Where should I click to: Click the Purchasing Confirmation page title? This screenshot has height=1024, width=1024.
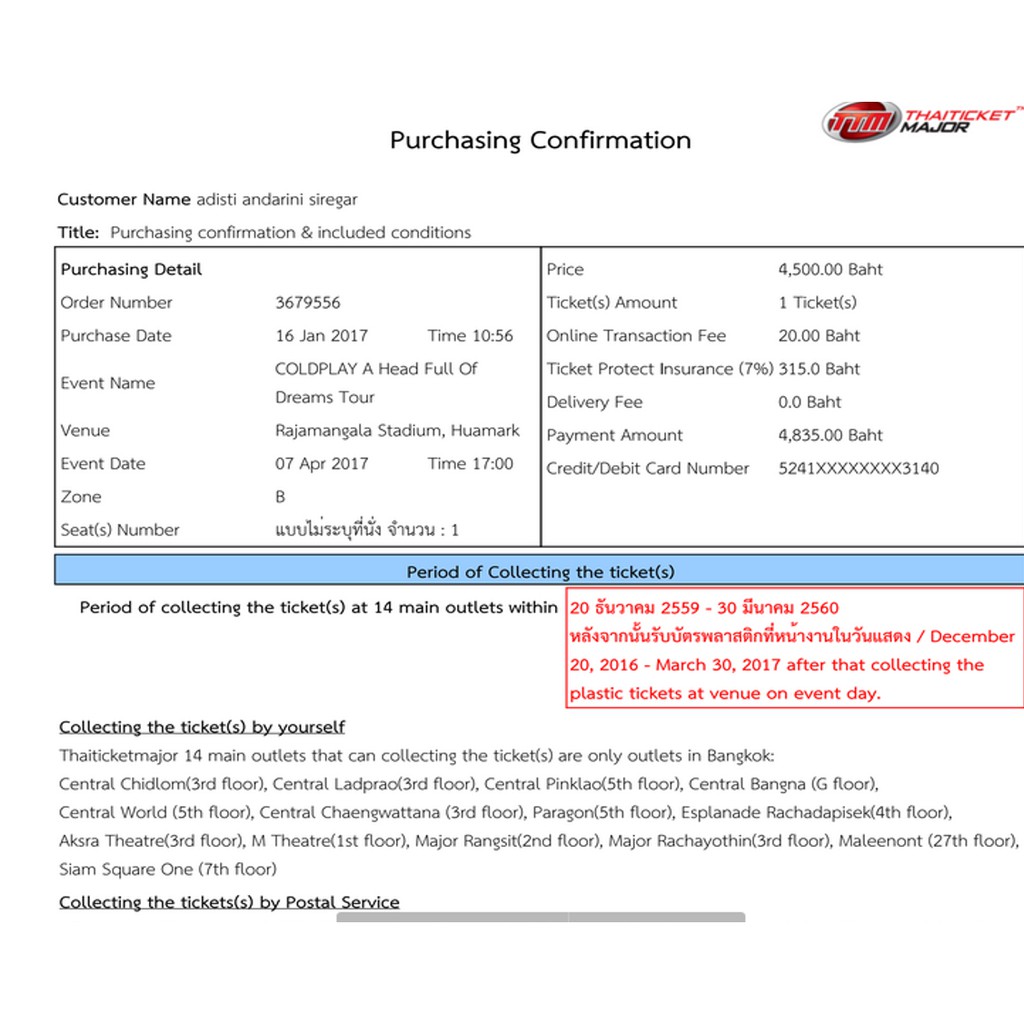[540, 140]
